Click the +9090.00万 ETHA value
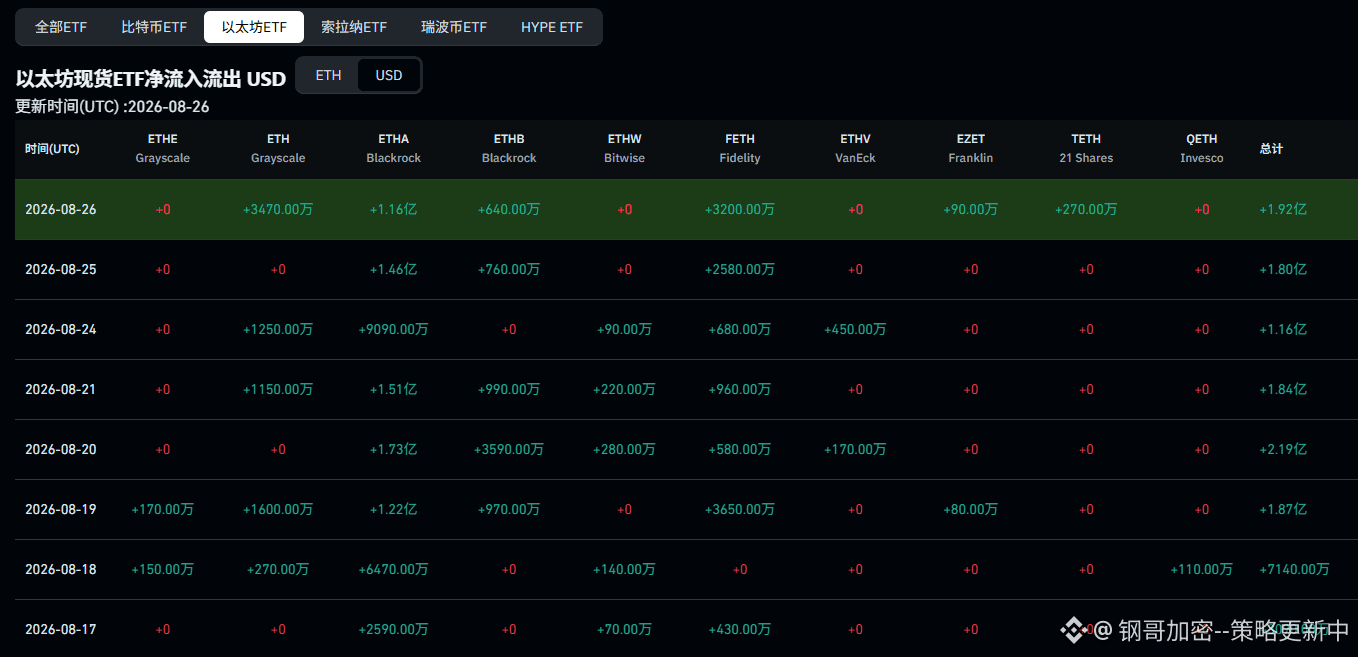The image size is (1358, 657). [x=394, y=329]
